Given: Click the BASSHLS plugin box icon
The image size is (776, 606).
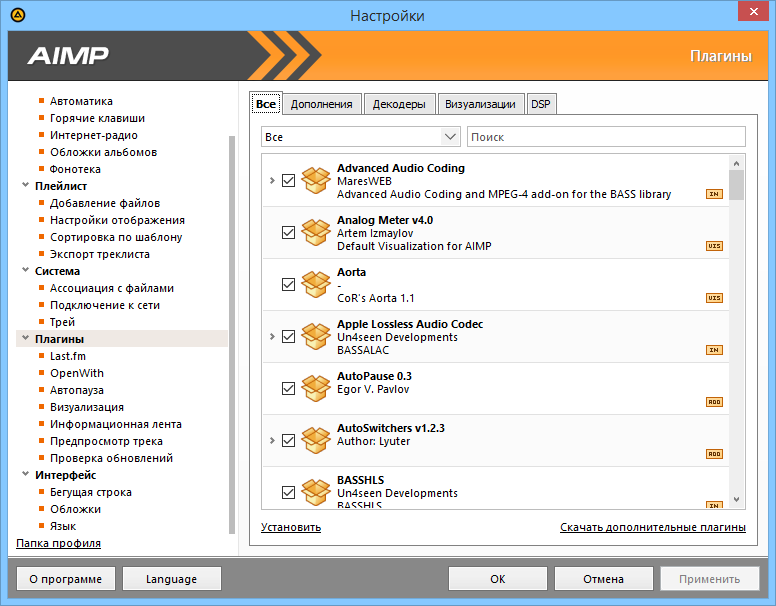Looking at the screenshot, I should (316, 492).
